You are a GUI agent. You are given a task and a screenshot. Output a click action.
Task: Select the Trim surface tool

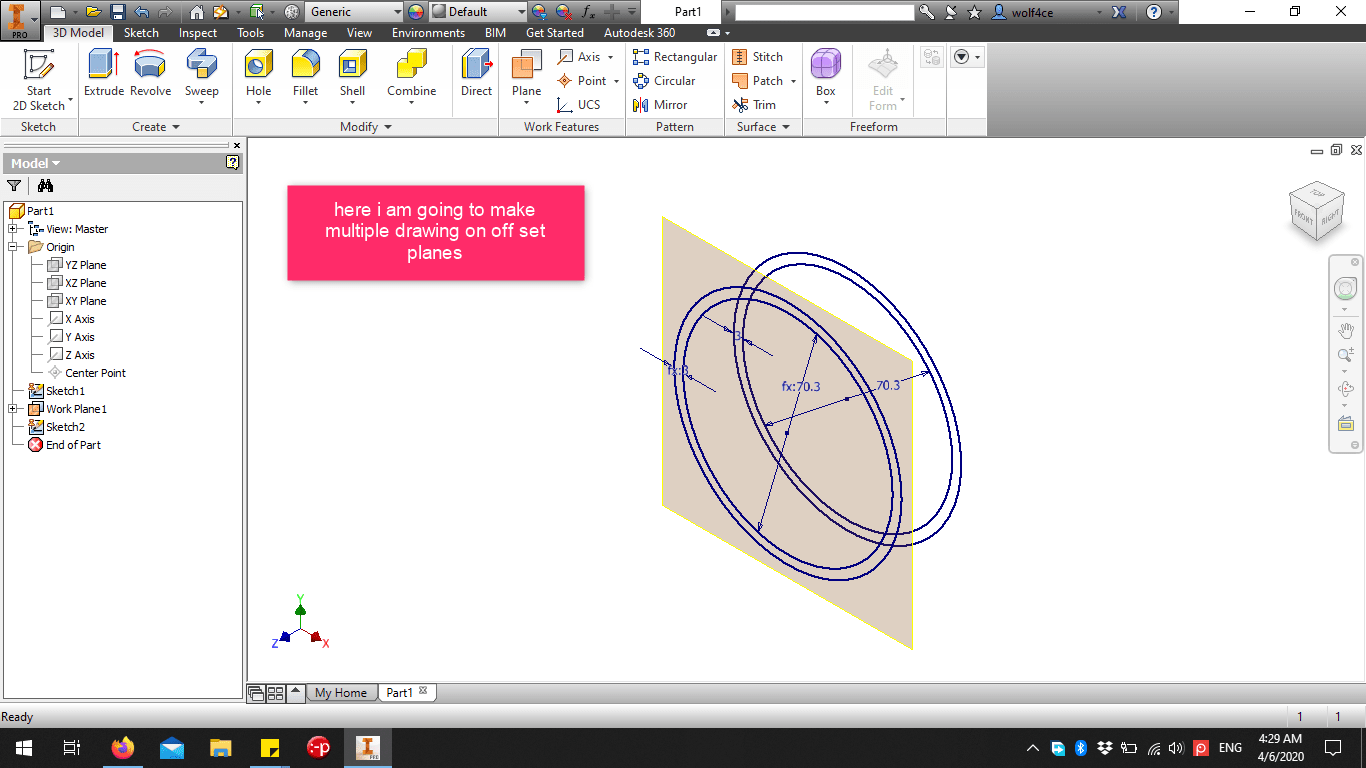click(x=754, y=105)
